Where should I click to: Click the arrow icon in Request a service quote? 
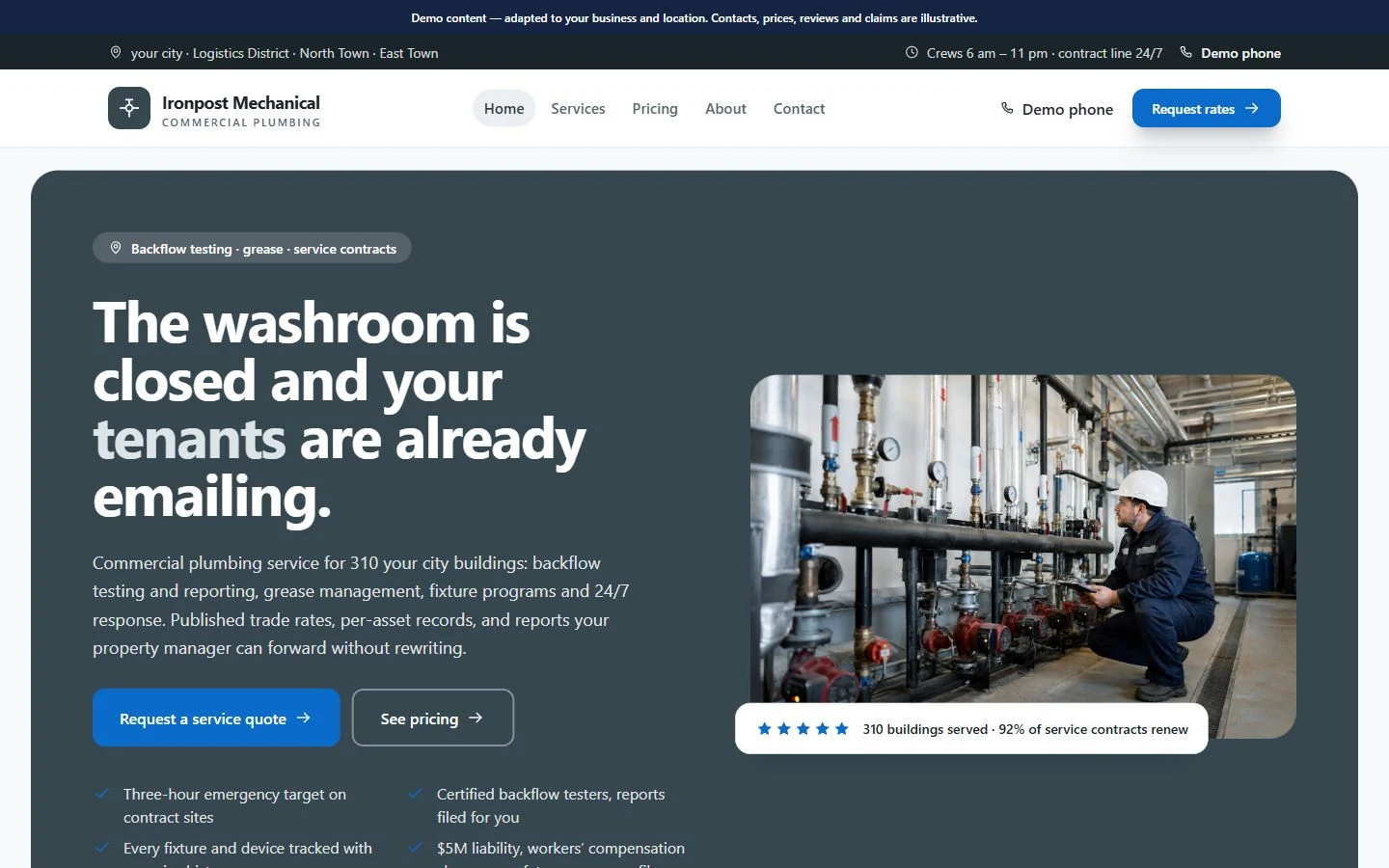(304, 718)
